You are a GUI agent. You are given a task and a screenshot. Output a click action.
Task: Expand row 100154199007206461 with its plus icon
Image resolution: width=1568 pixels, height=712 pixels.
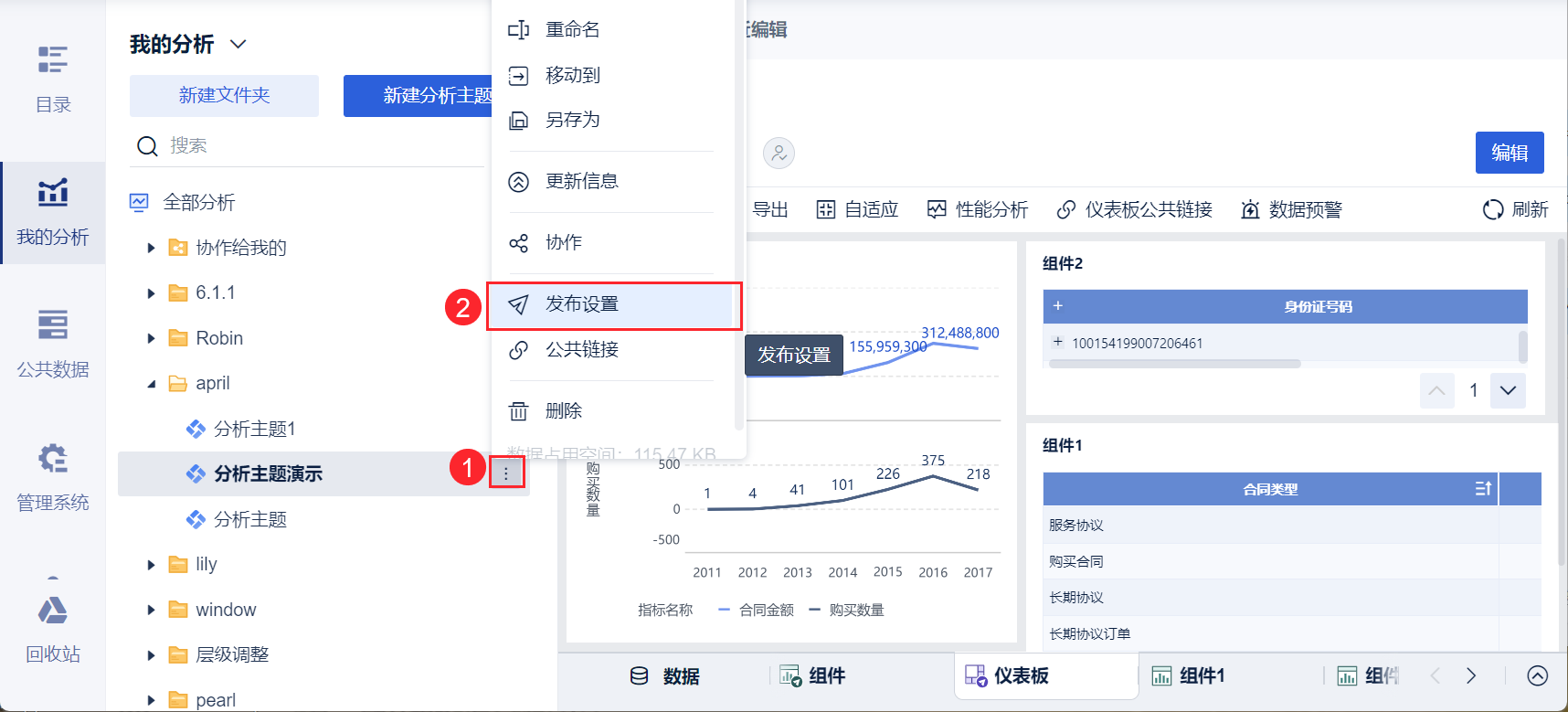1057,342
